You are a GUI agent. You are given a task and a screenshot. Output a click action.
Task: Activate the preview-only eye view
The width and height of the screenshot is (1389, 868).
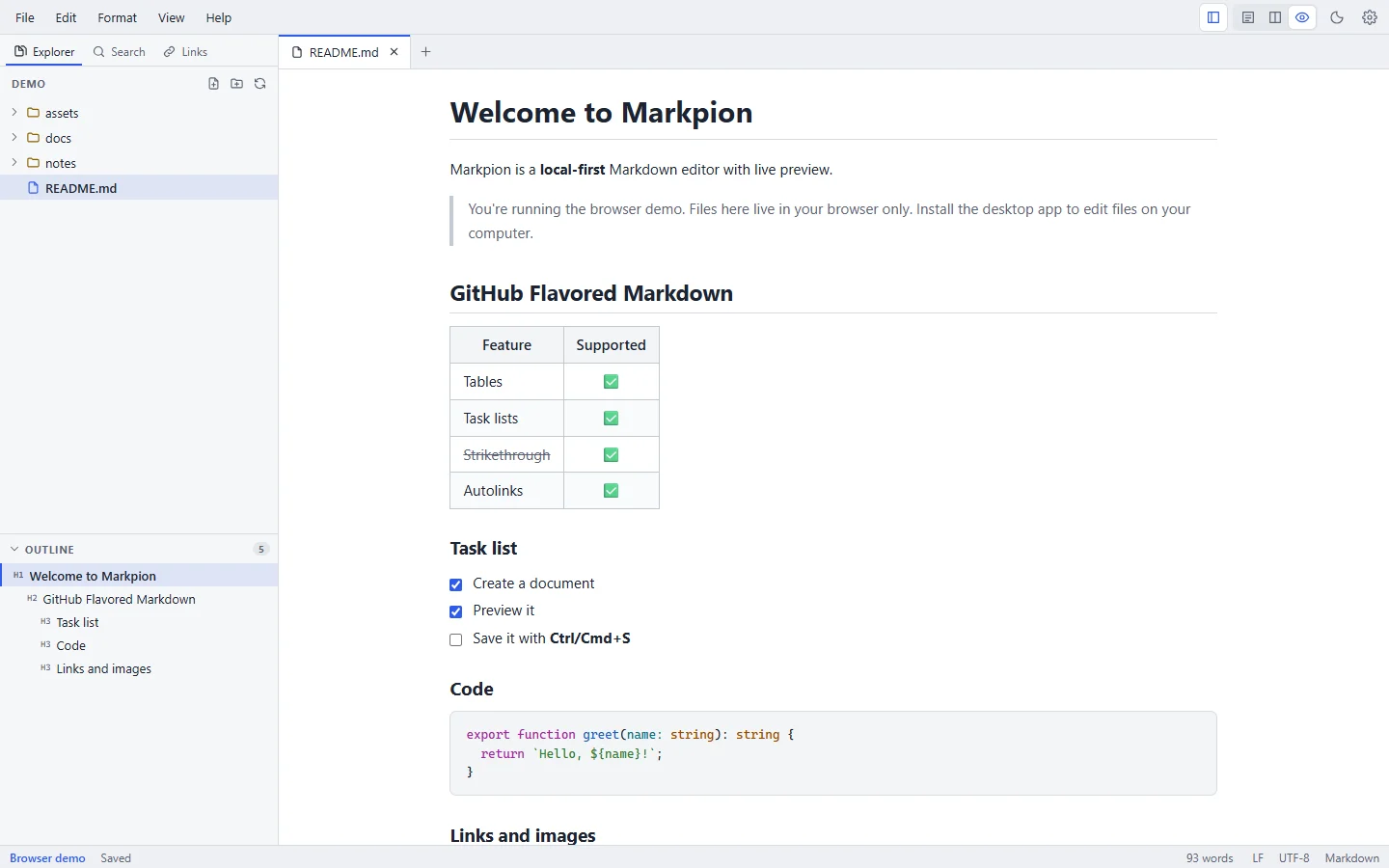coord(1302,17)
